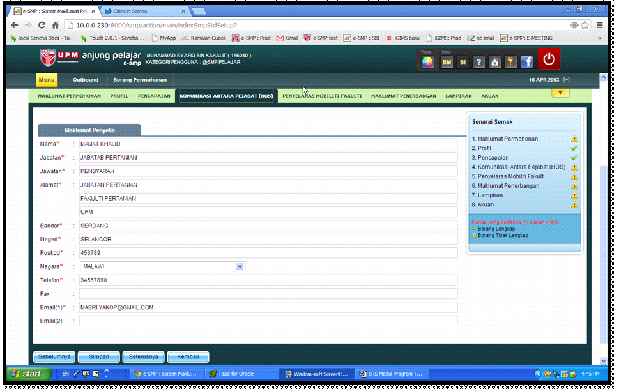Screen dimensions: 620x392
Task: Open the key password icon
Action: point(510,62)
